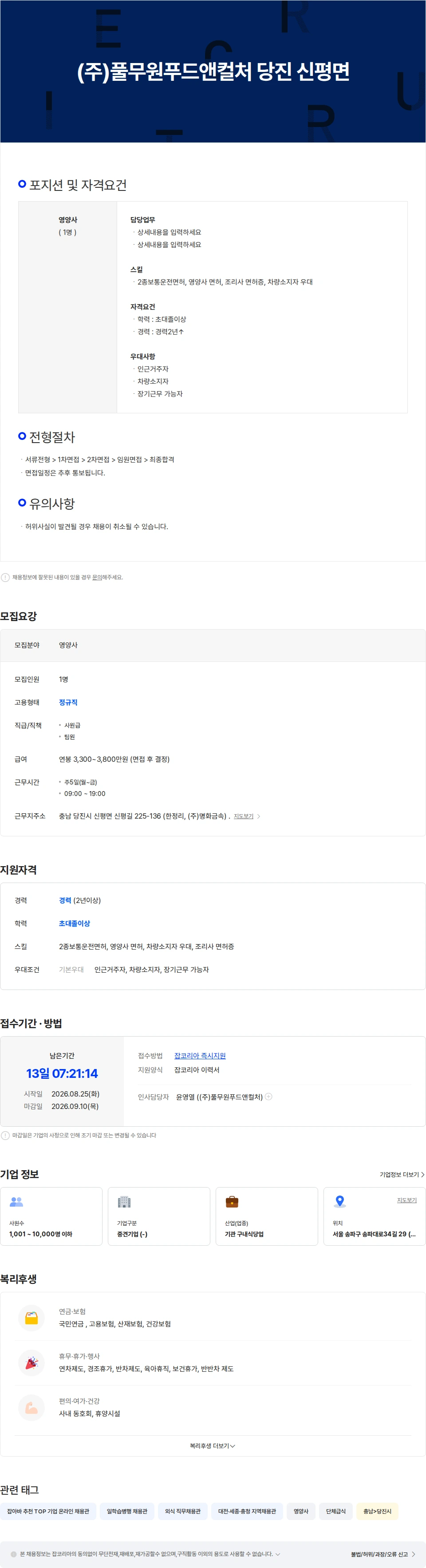The width and height of the screenshot is (426, 1568).
Task: Click the 초대졸이상 education link
Action: coord(74,923)
